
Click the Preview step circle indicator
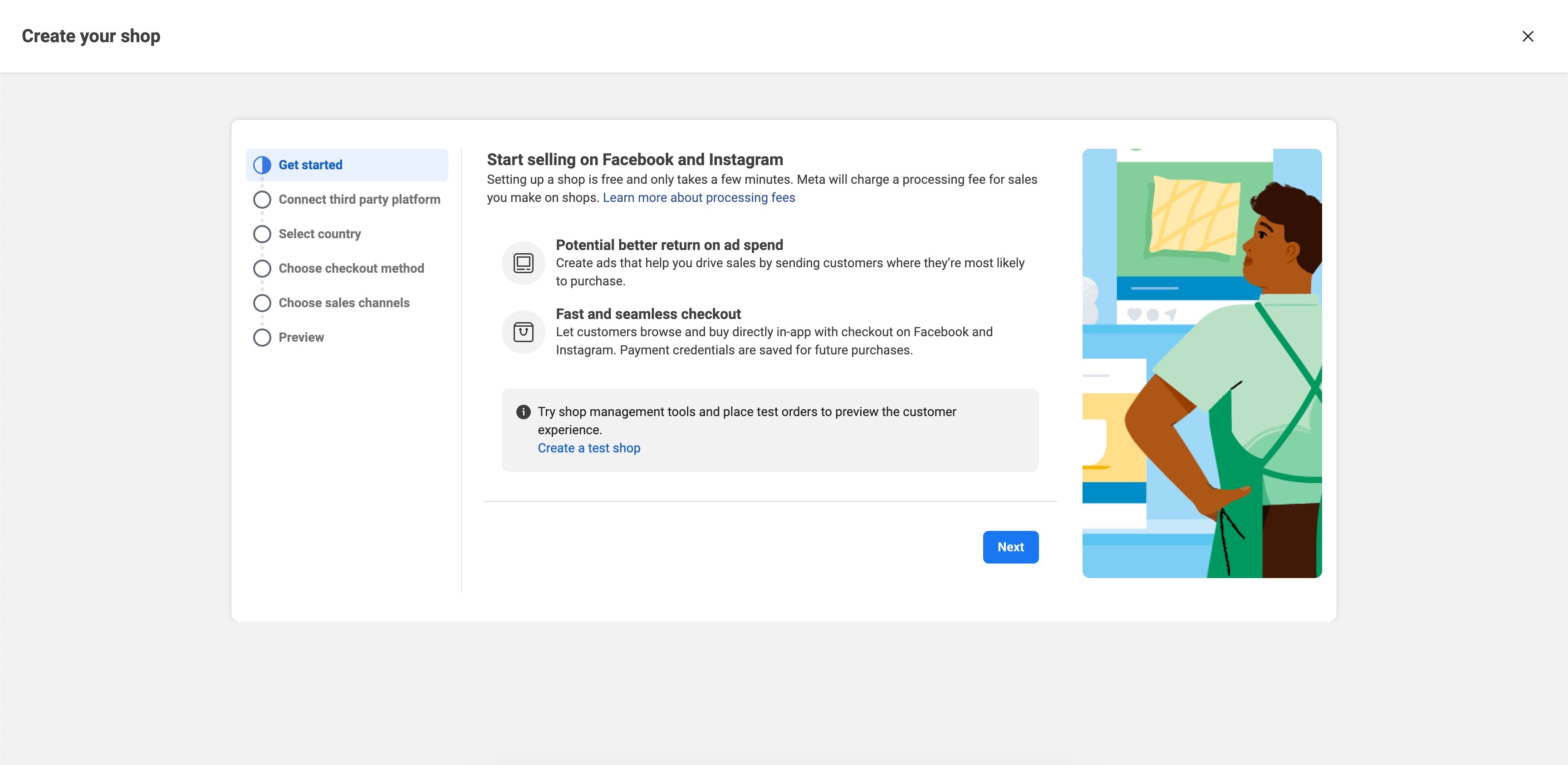(262, 338)
